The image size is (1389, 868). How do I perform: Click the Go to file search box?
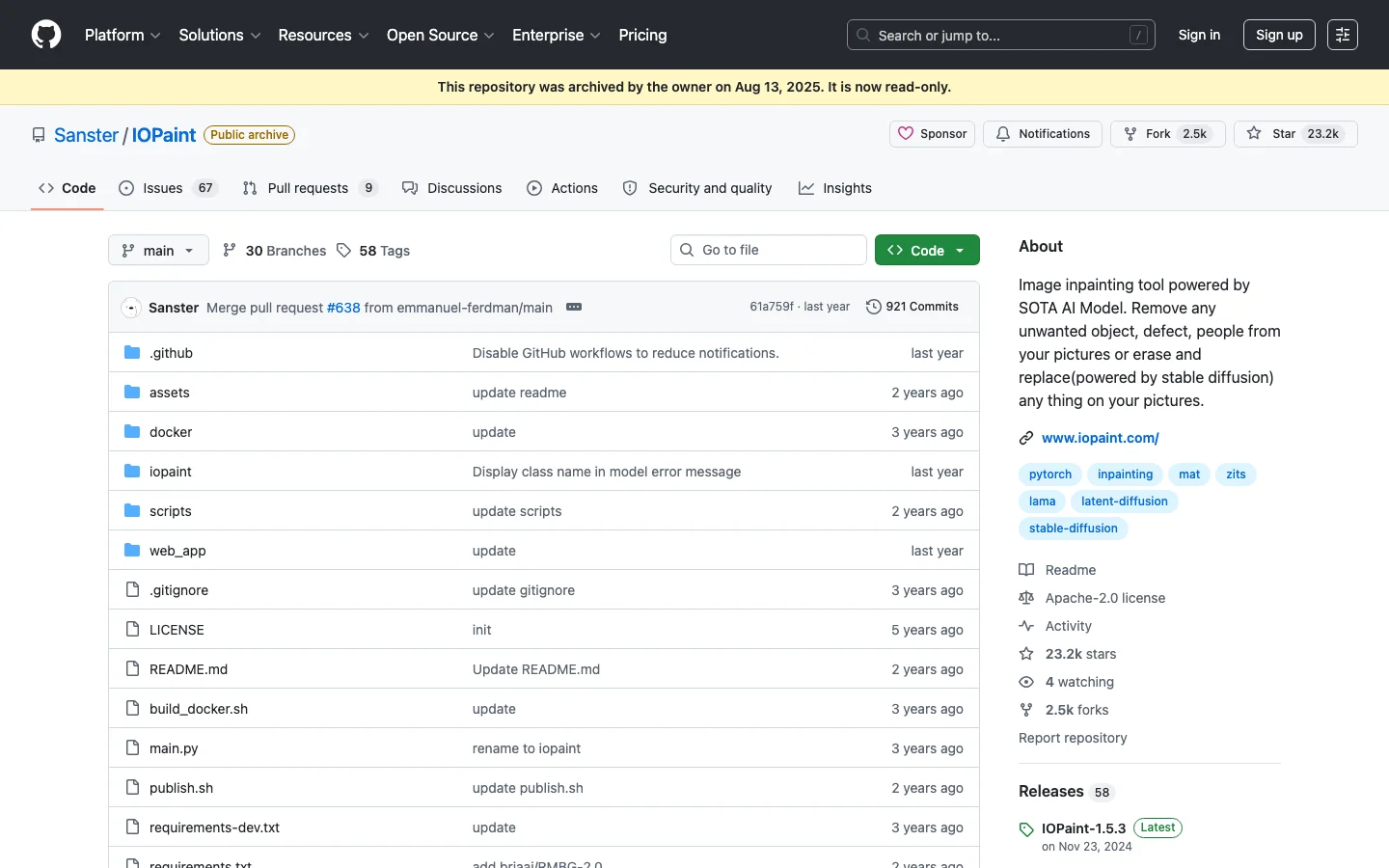tap(769, 250)
